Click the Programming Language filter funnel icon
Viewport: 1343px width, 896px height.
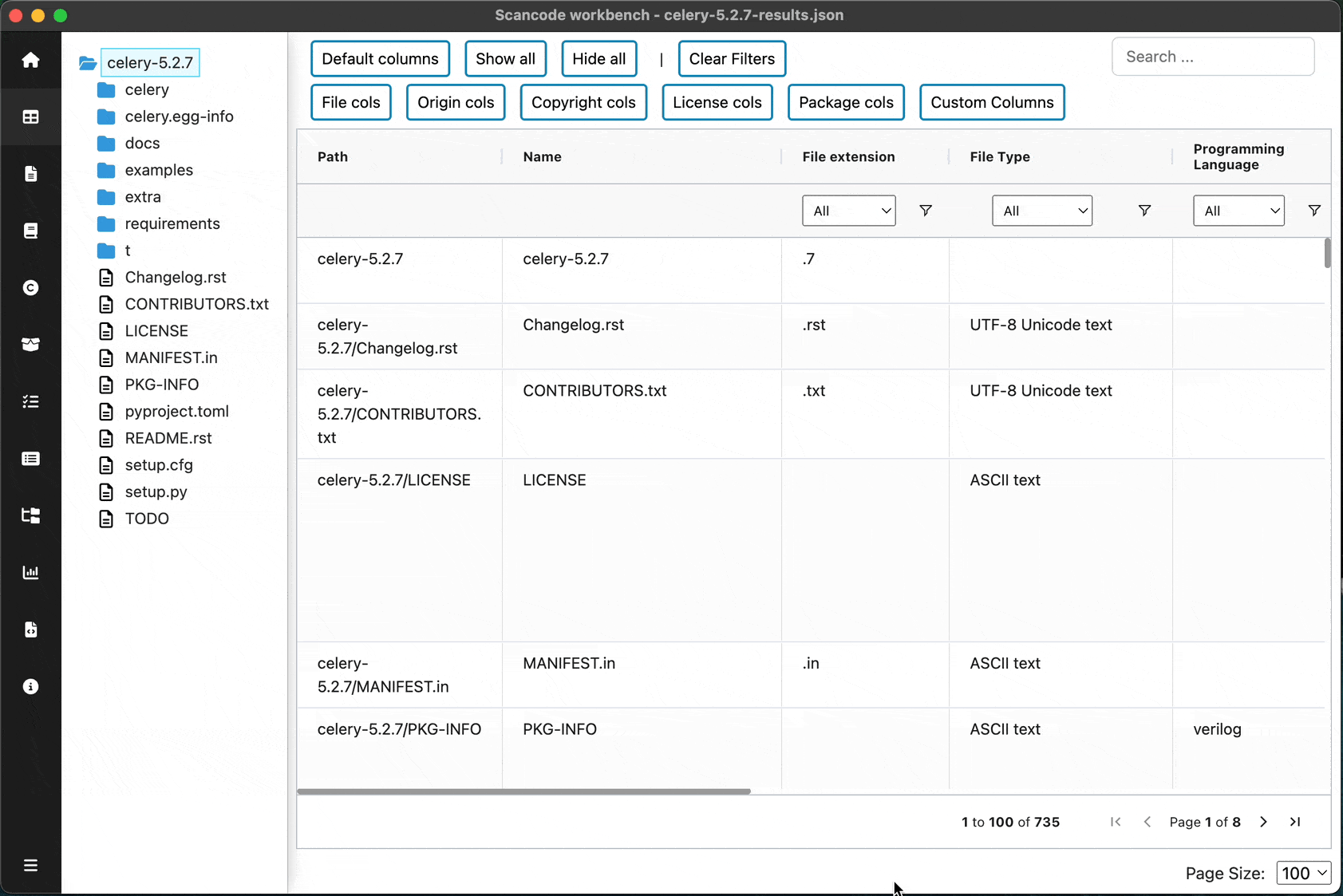pyautogui.click(x=1314, y=211)
